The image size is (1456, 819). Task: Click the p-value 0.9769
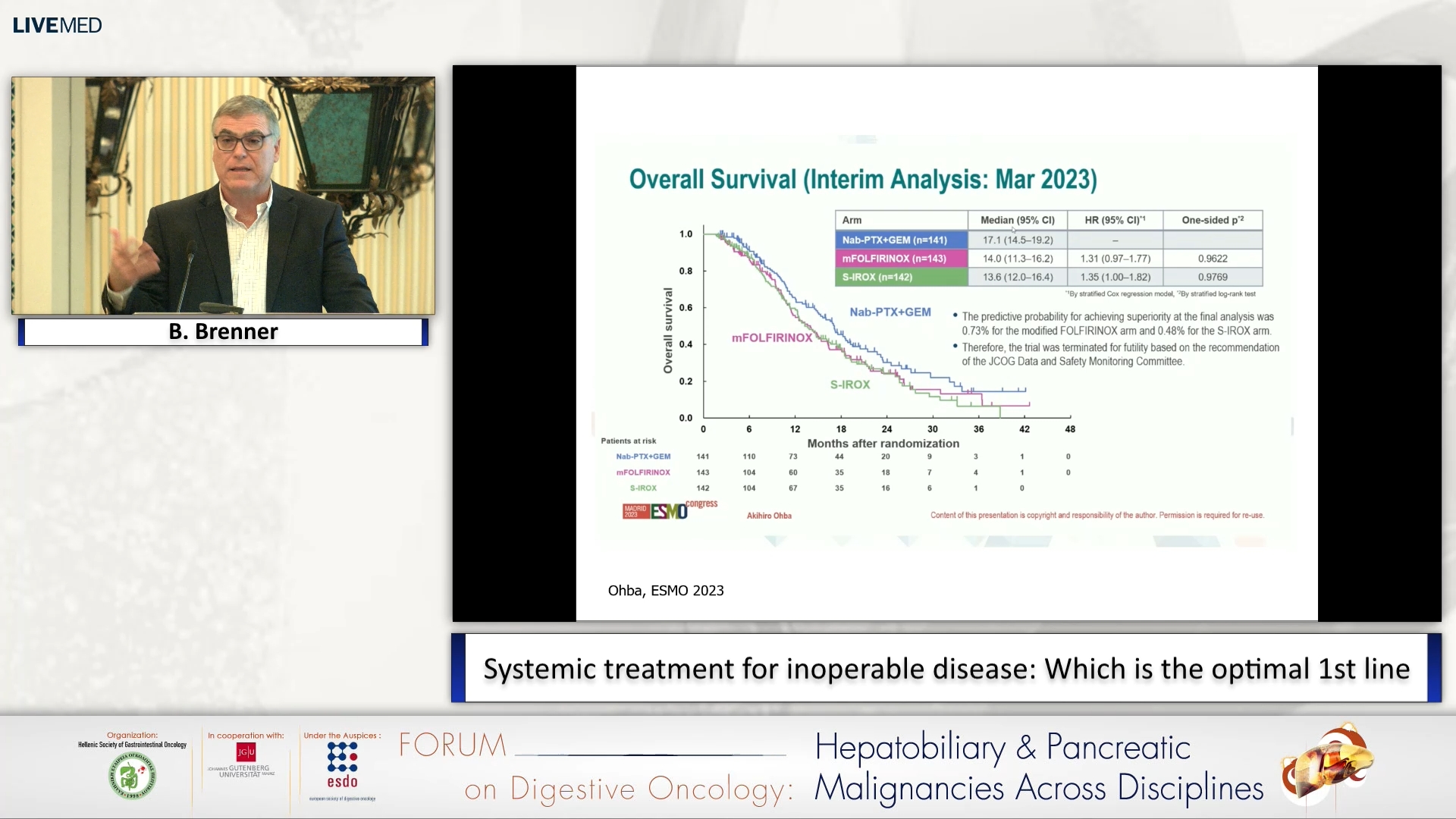1213,277
